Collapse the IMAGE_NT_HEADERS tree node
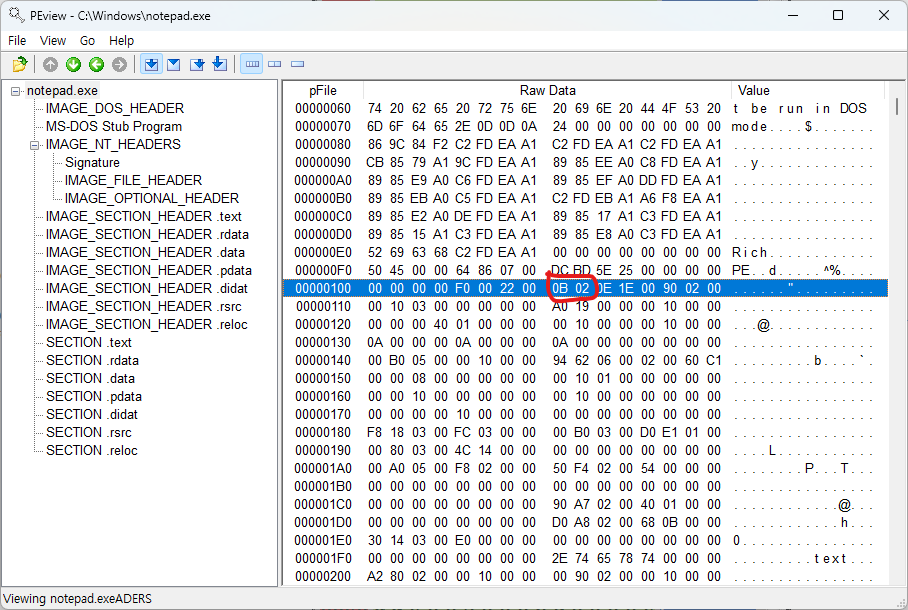 click(35, 145)
